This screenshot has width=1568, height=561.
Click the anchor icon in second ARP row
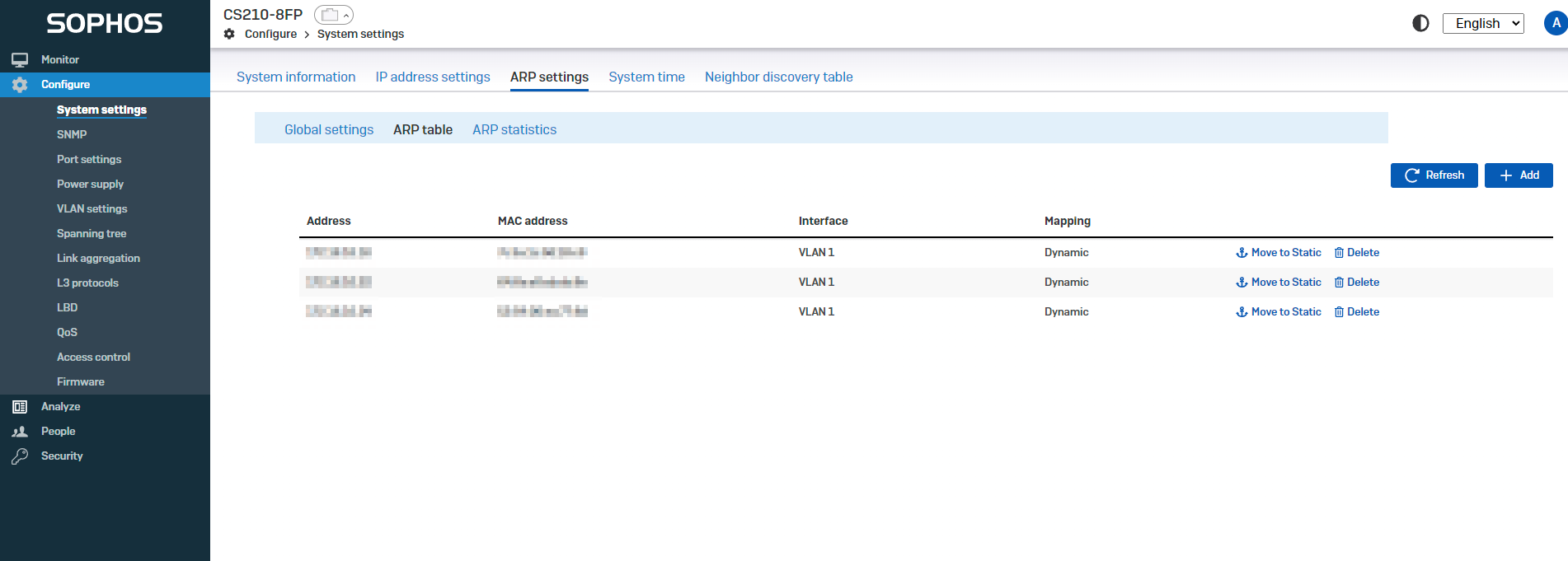point(1242,283)
